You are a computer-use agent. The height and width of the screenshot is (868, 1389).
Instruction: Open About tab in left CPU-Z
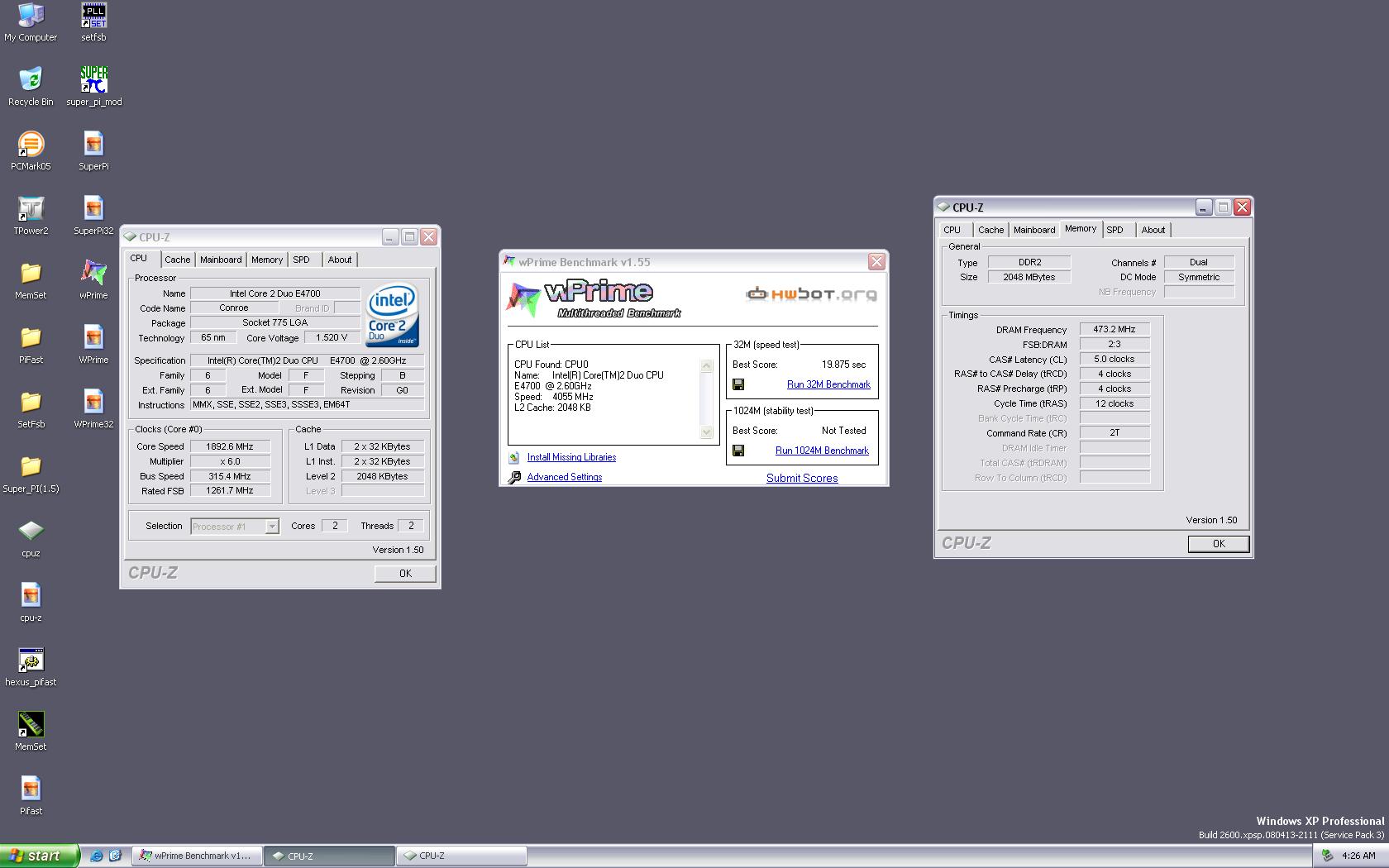[340, 260]
